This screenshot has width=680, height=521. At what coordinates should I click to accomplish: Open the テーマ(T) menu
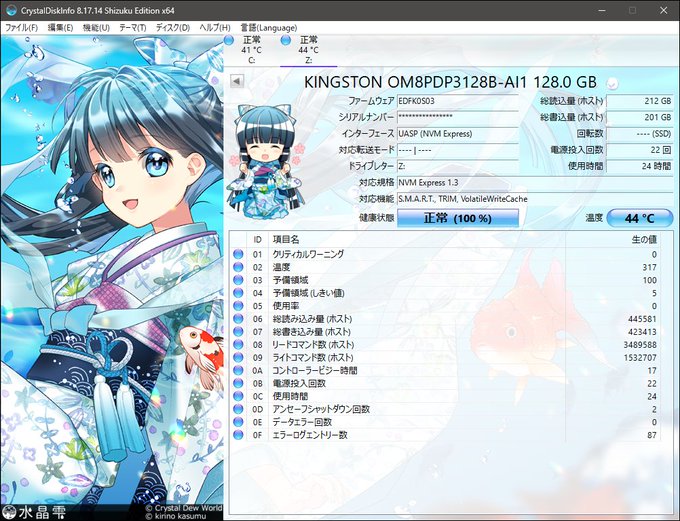click(132, 28)
